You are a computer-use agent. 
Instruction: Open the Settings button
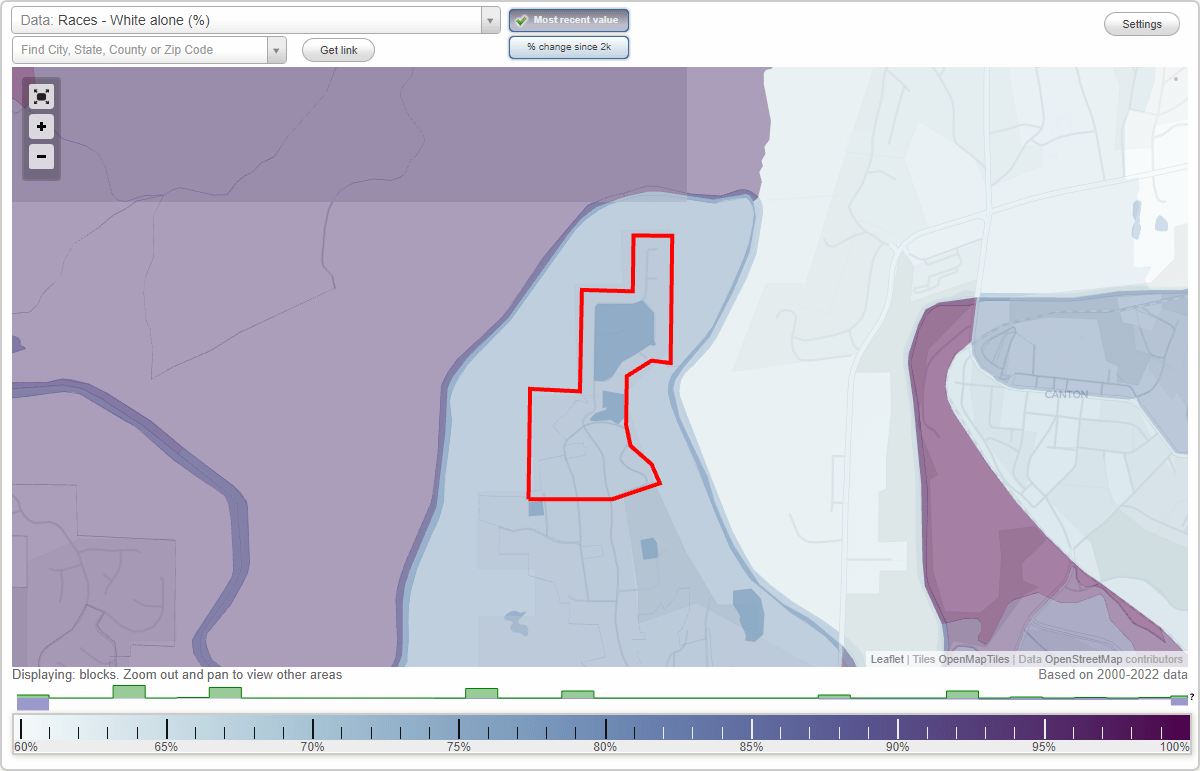pyautogui.click(x=1142, y=25)
